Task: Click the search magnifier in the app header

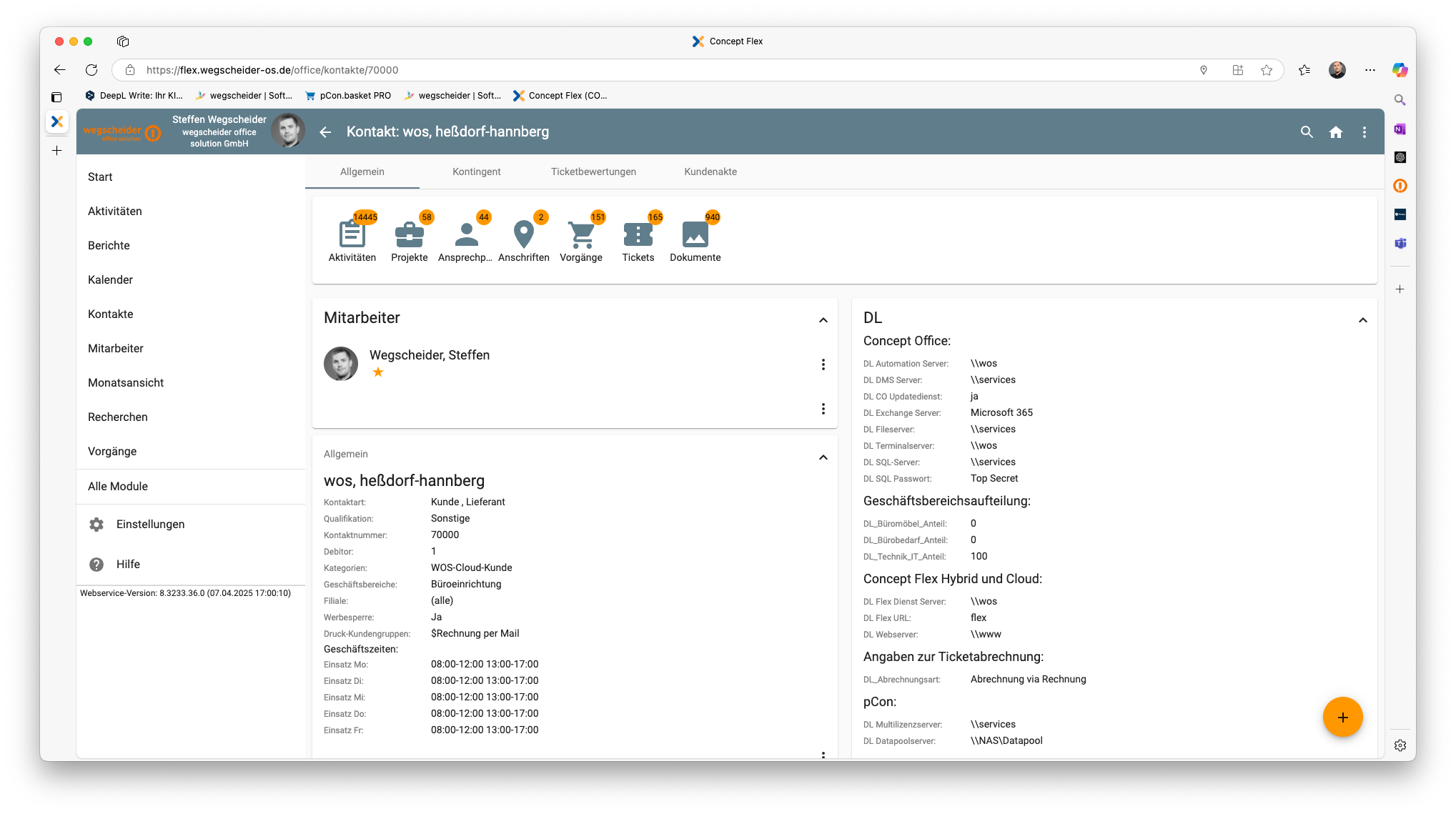Action: click(x=1307, y=132)
